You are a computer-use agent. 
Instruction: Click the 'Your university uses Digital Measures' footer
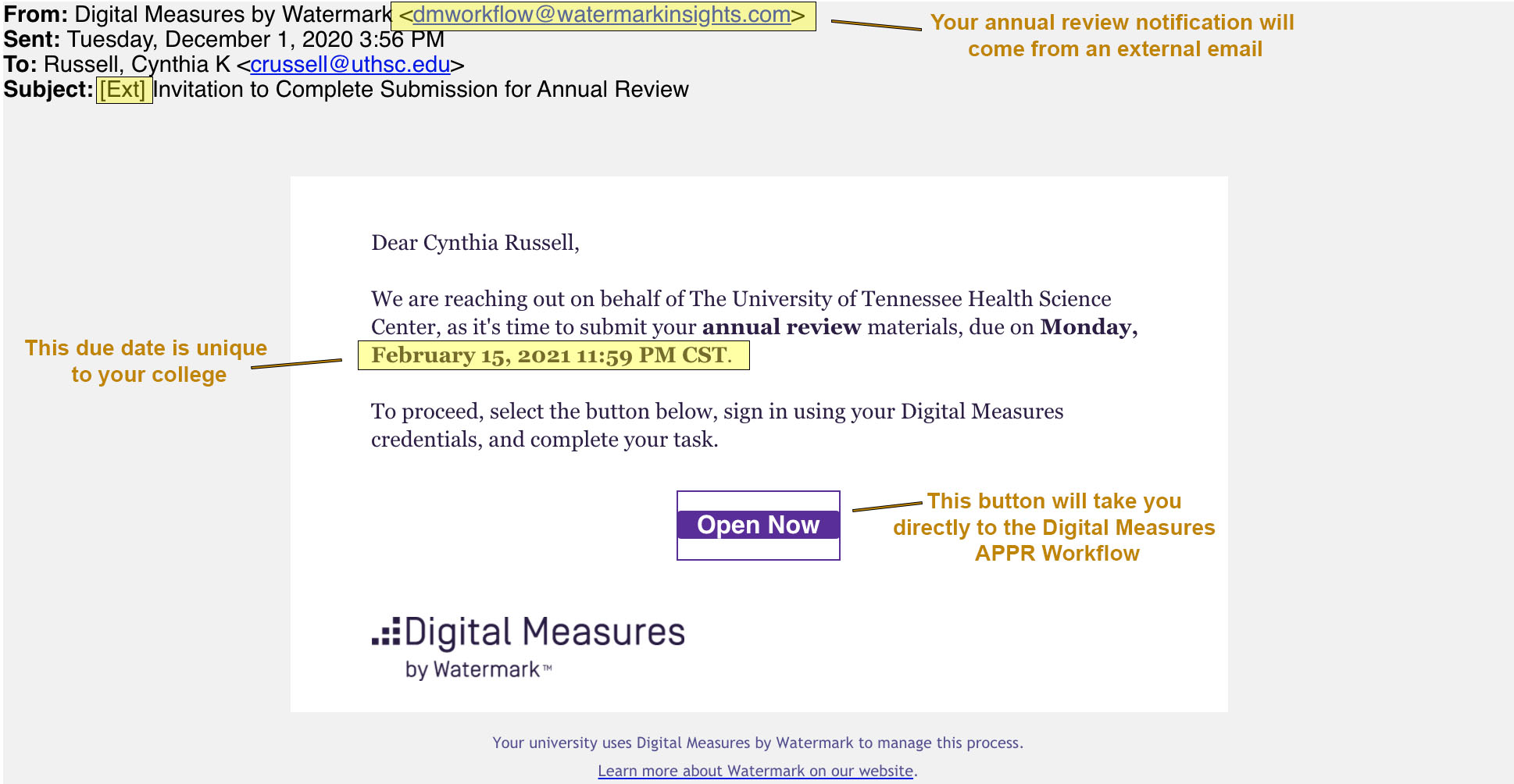coord(757,743)
